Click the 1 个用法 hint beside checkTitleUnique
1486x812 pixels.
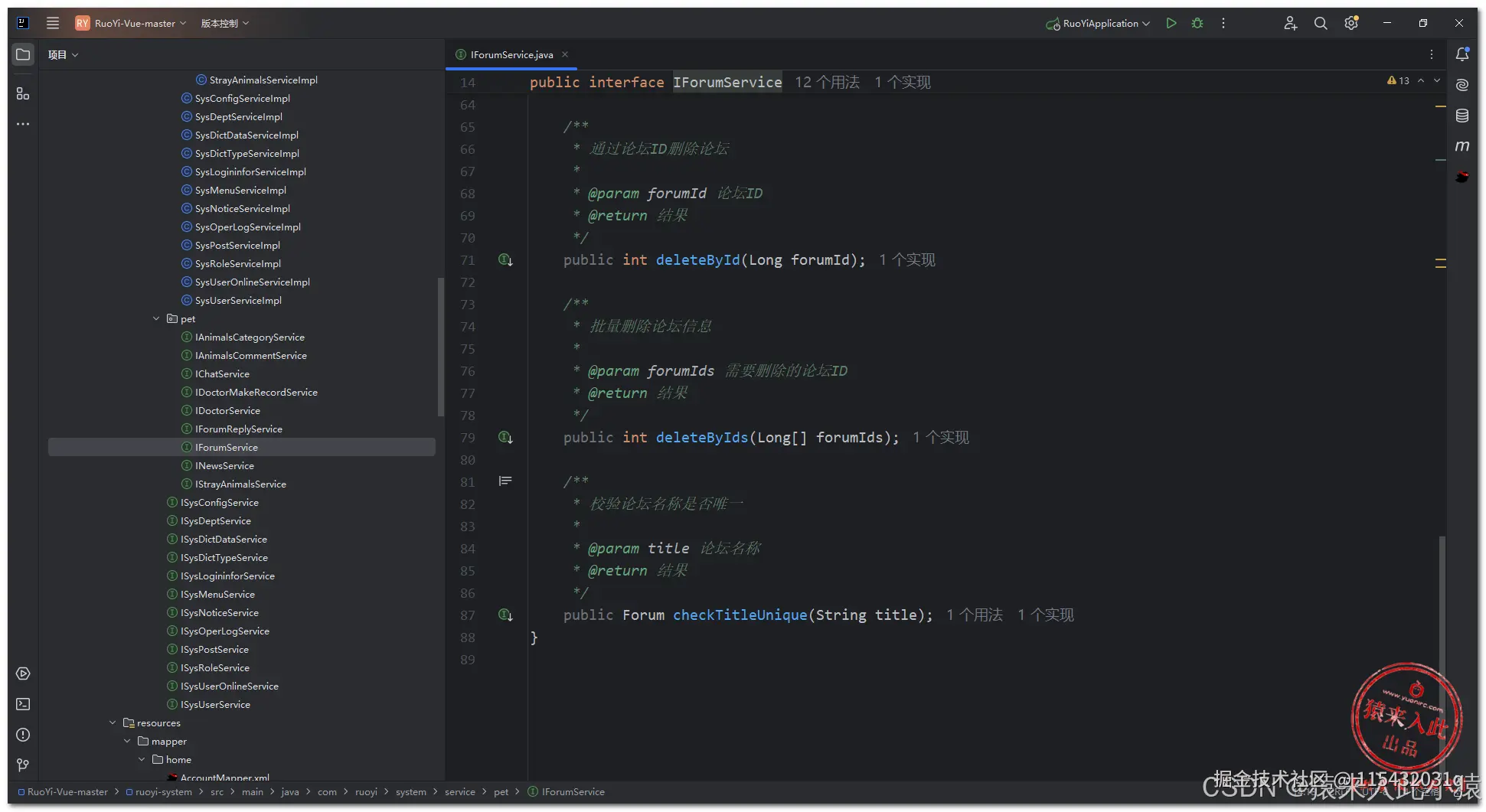pyautogui.click(x=975, y=615)
